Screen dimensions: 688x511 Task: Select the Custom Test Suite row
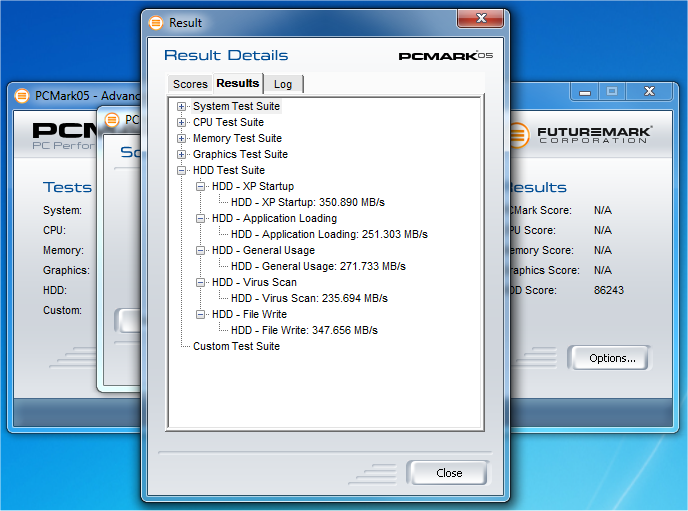[x=236, y=347]
